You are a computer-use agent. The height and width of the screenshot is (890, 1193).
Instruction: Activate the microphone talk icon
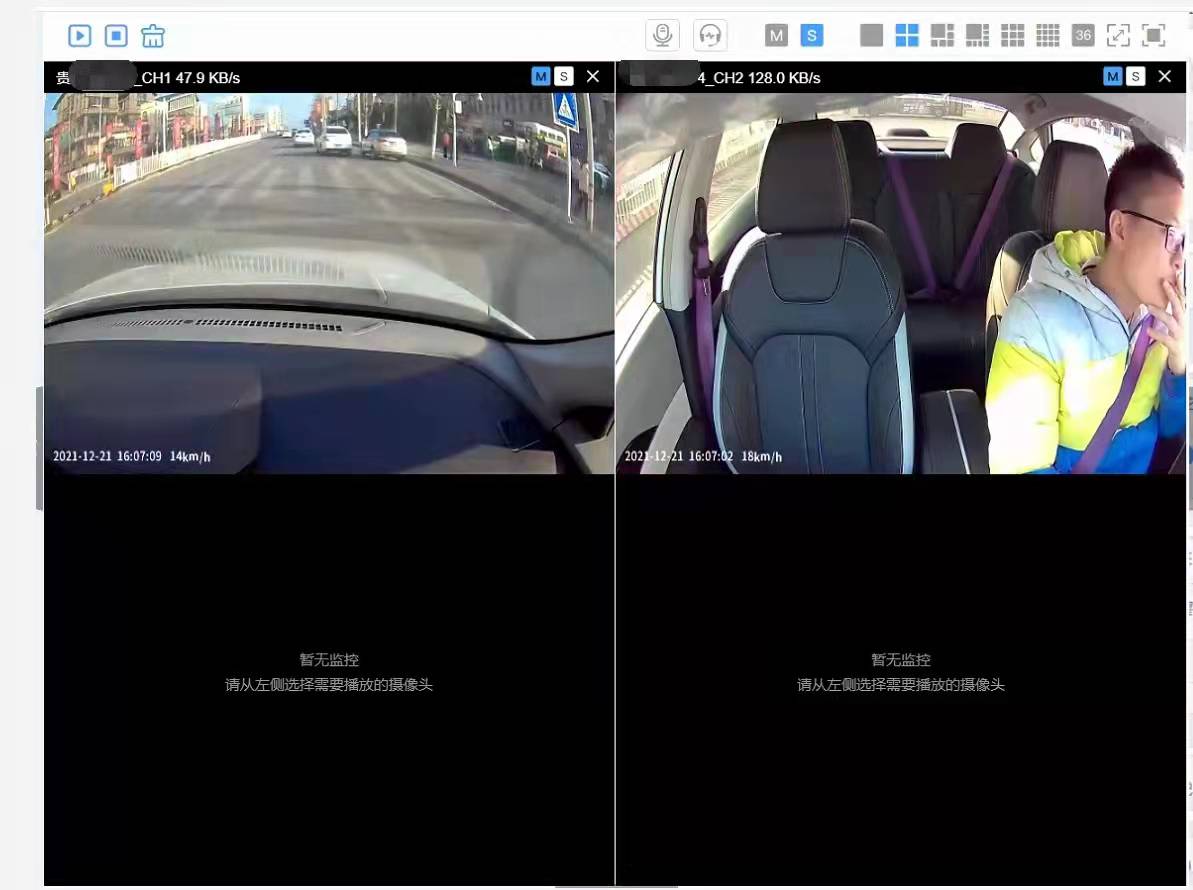(661, 34)
